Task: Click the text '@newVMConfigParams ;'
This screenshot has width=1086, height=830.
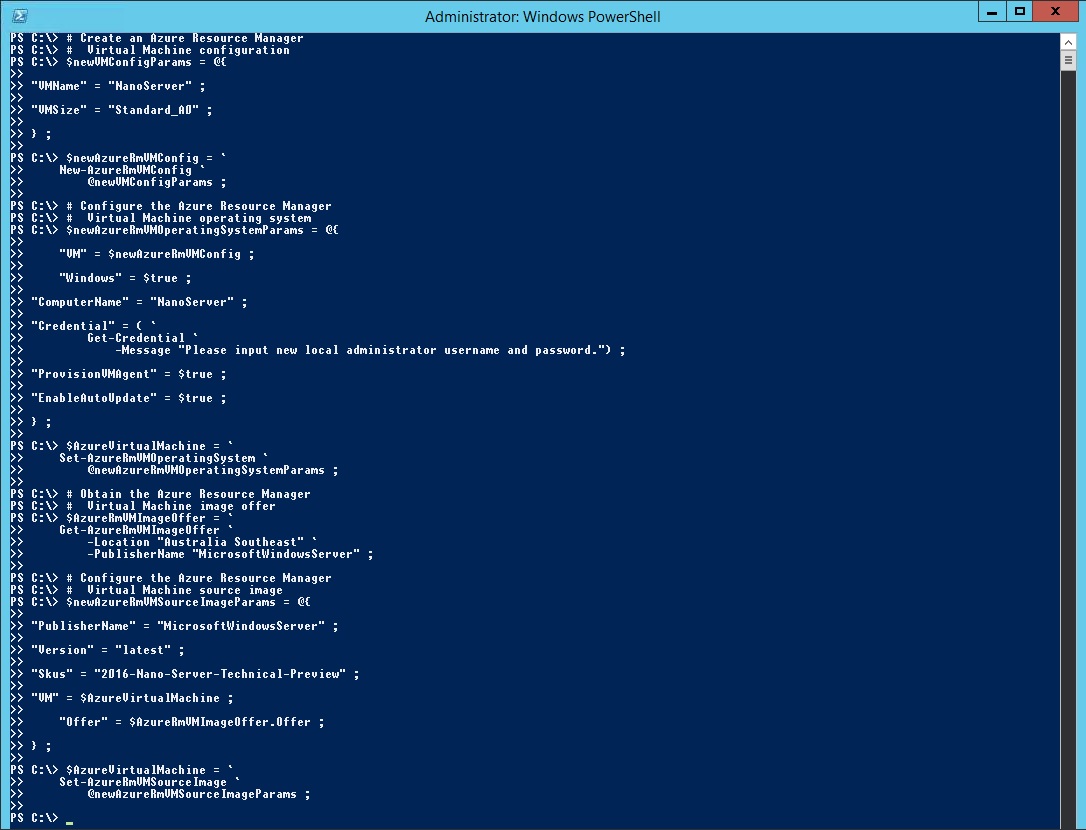Action: (157, 182)
